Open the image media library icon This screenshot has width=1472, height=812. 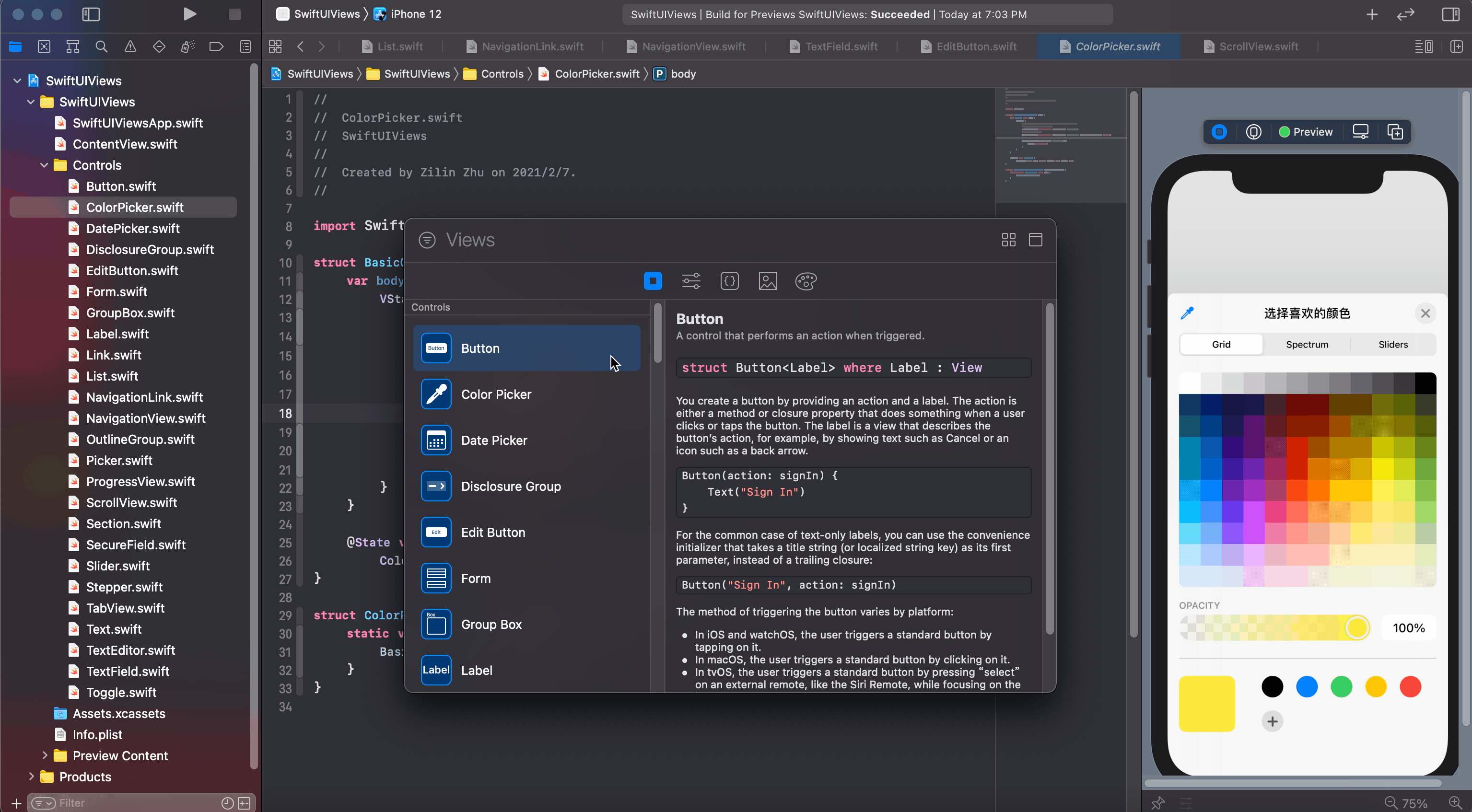point(768,280)
